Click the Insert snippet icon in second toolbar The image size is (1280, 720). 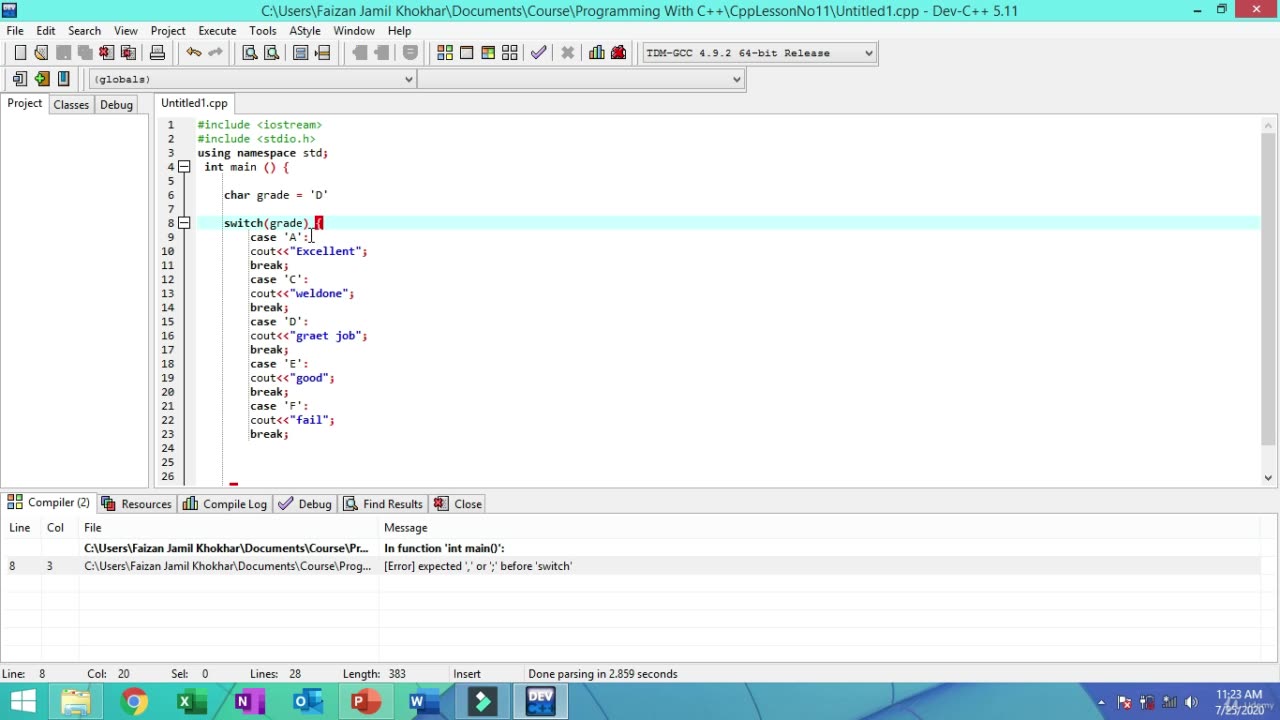pyautogui.click(x=20, y=79)
